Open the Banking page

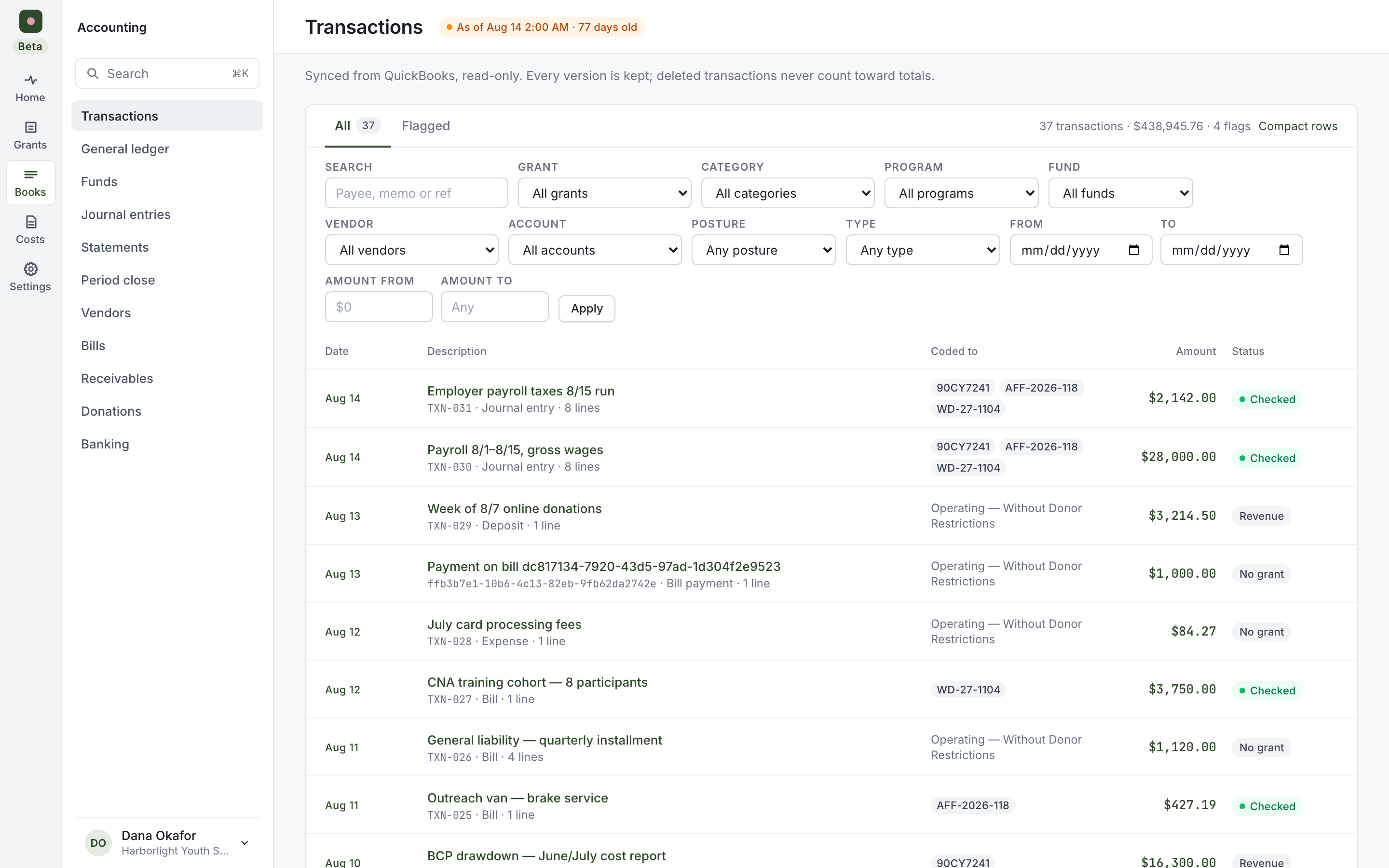167,444
